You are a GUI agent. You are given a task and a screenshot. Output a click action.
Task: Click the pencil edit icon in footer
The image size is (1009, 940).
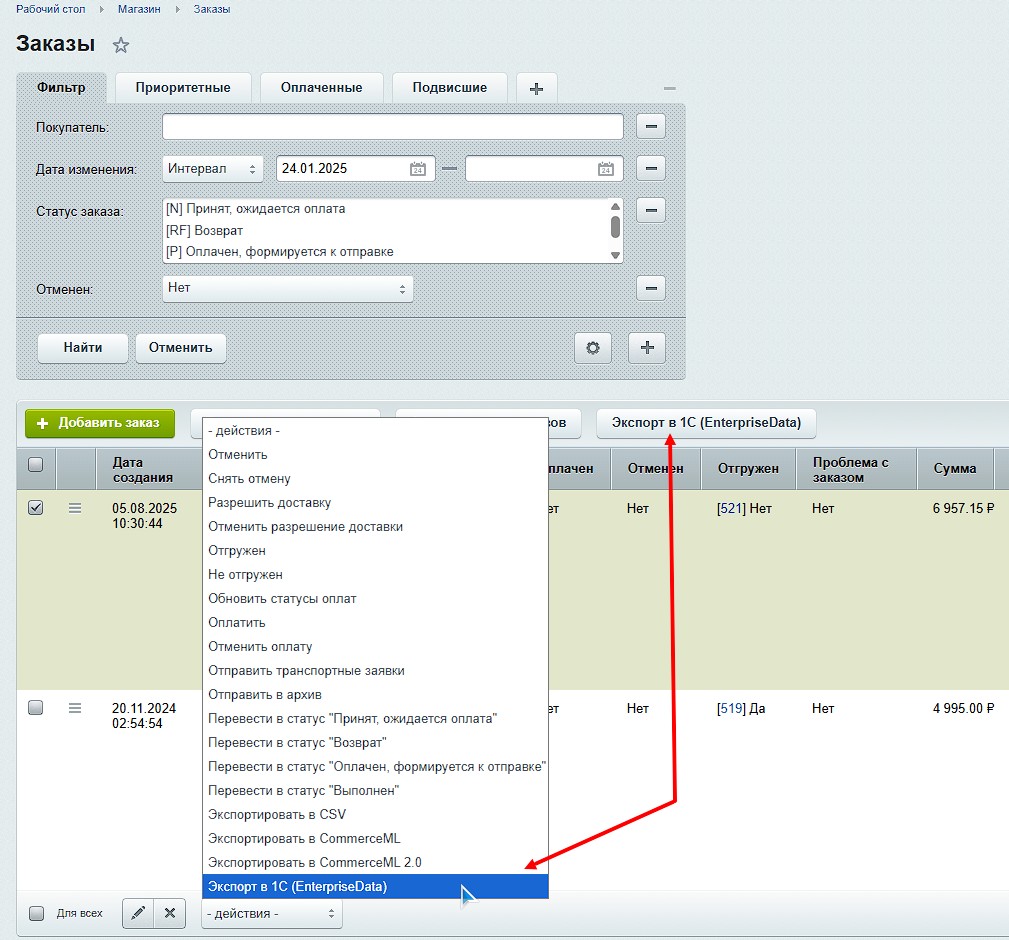[x=138, y=913]
